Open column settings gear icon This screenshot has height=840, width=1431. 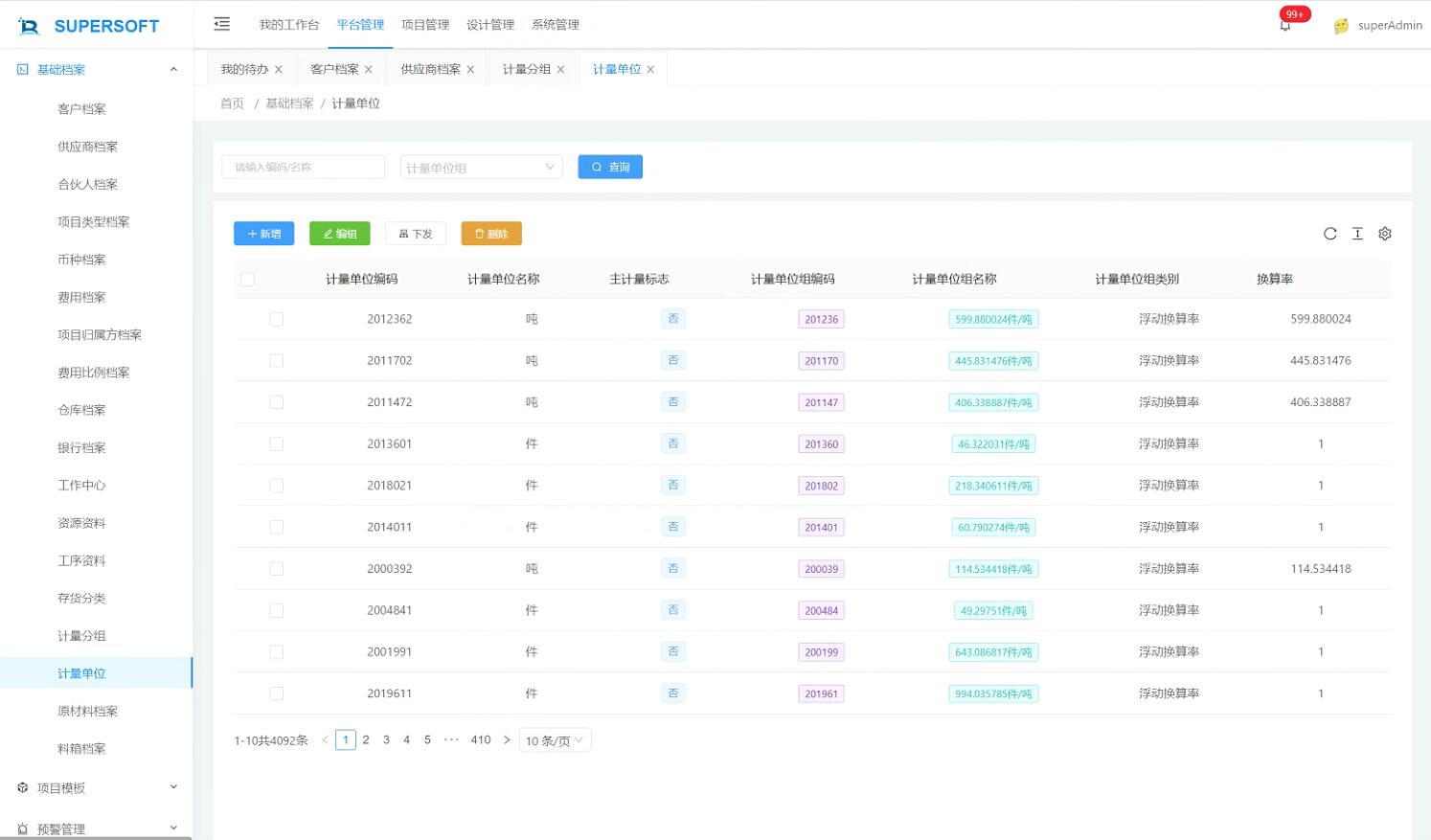point(1385,234)
